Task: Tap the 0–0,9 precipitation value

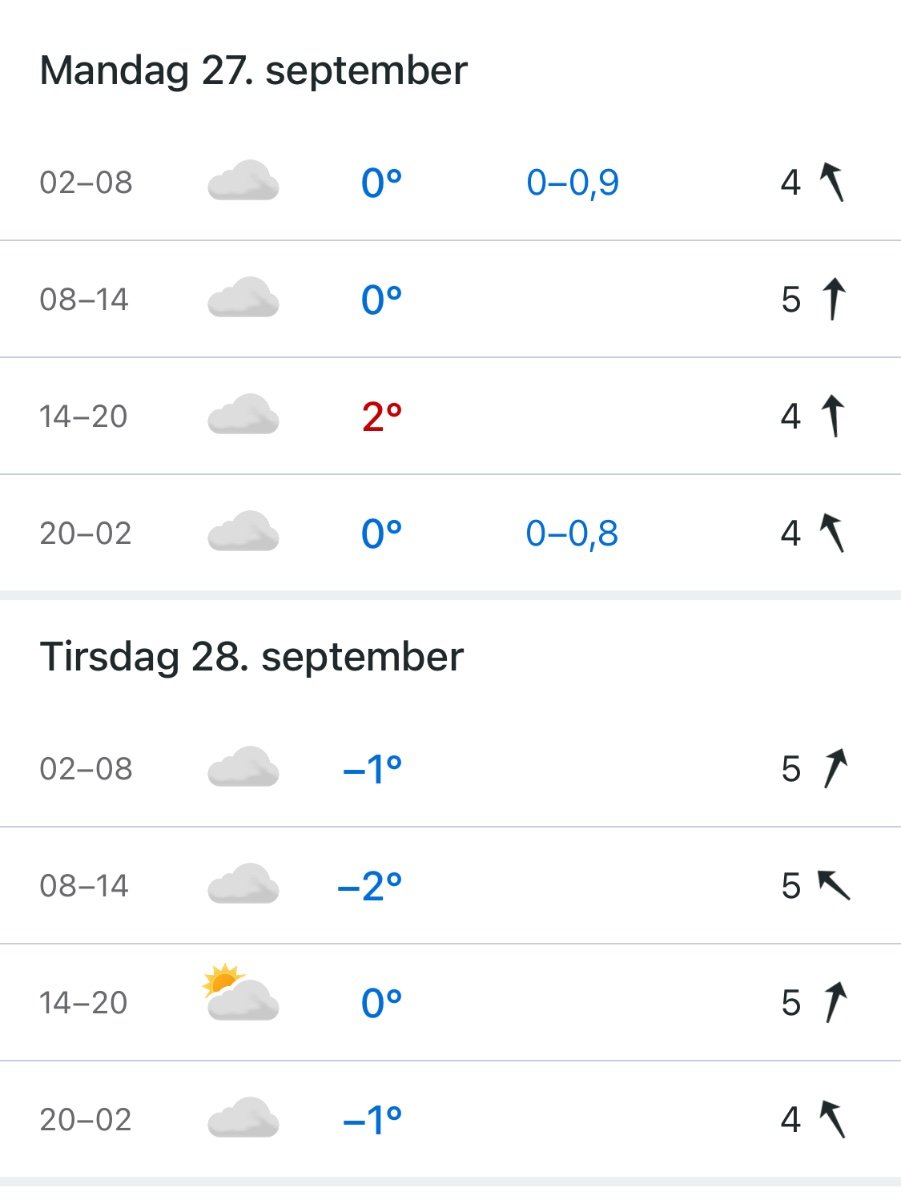Action: click(573, 183)
